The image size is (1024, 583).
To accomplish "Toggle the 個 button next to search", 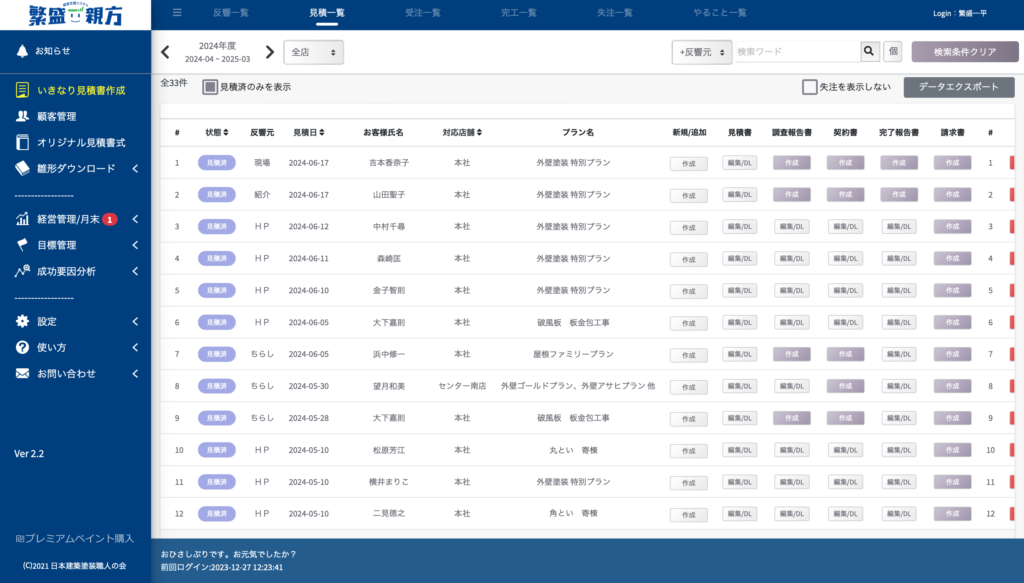I will click(893, 51).
